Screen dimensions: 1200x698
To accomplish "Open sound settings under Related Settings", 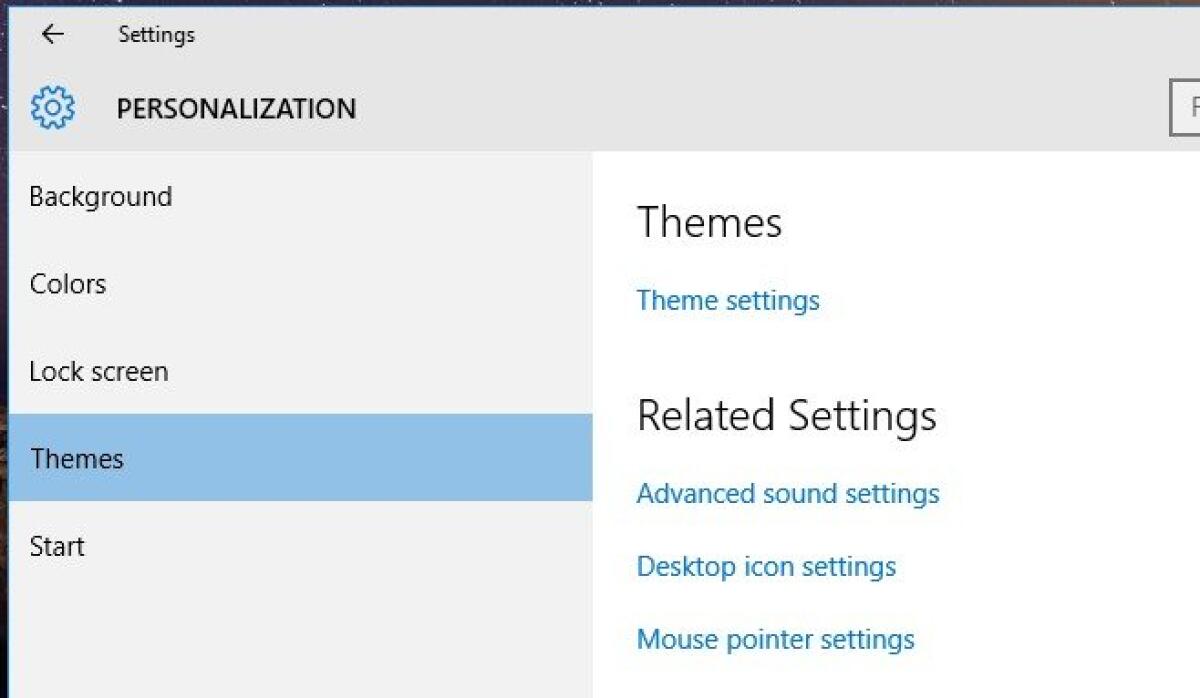I will (788, 493).
